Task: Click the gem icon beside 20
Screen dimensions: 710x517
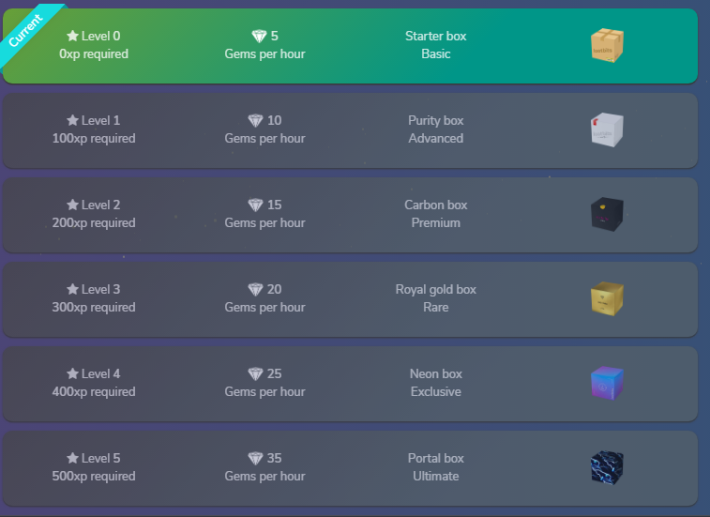Action: [255, 289]
